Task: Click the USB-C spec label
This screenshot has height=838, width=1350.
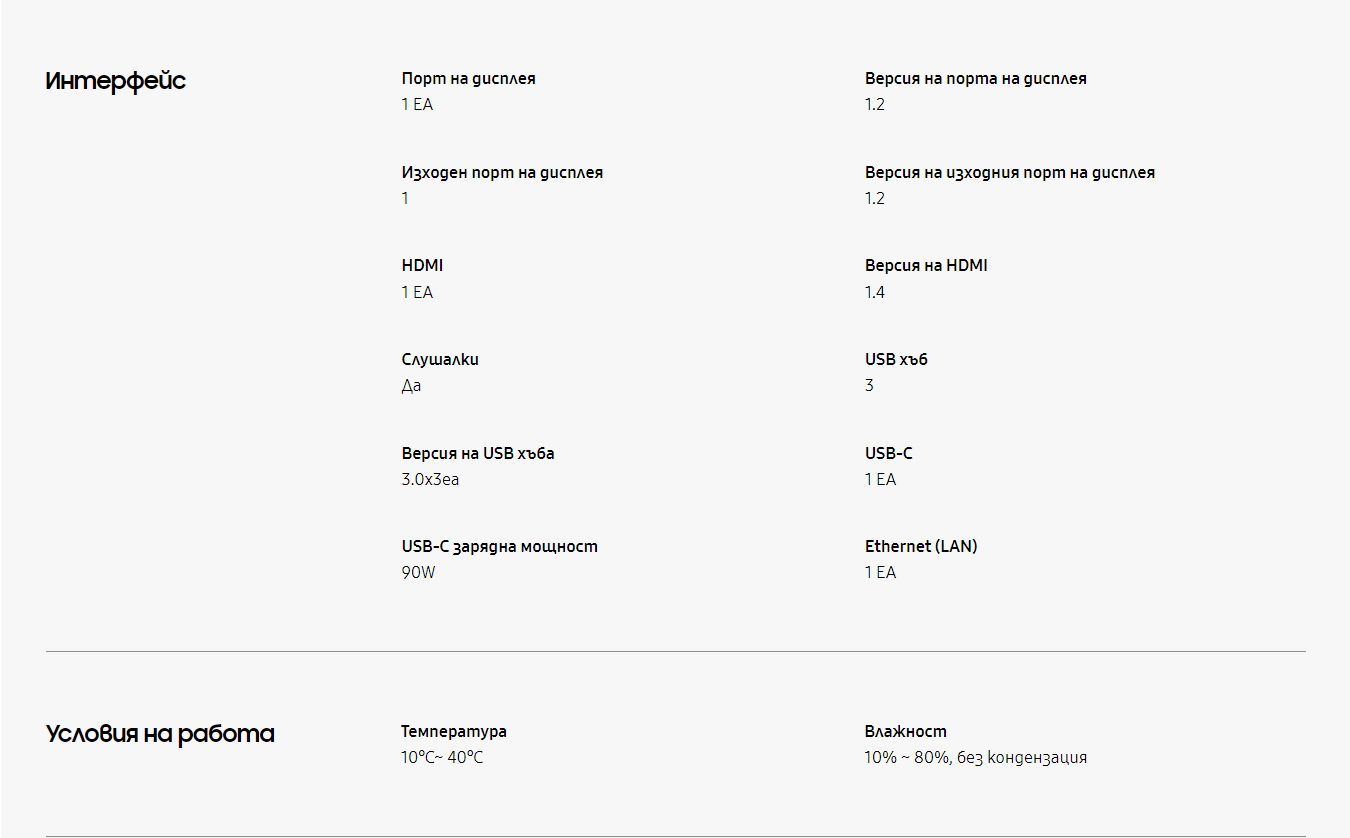Action: coord(889,453)
